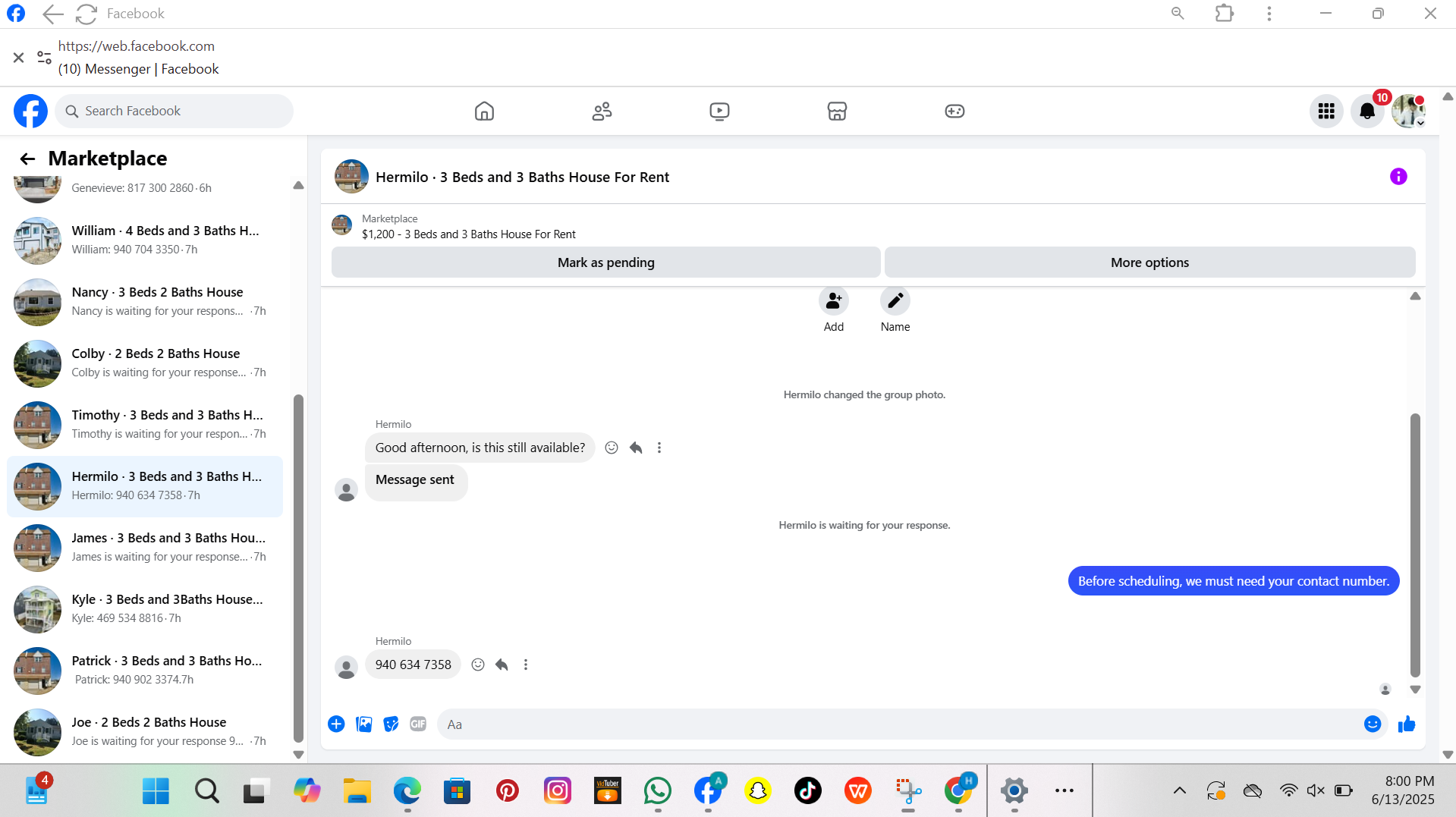Click the Add people icon
The height and width of the screenshot is (817, 1456).
(x=834, y=301)
